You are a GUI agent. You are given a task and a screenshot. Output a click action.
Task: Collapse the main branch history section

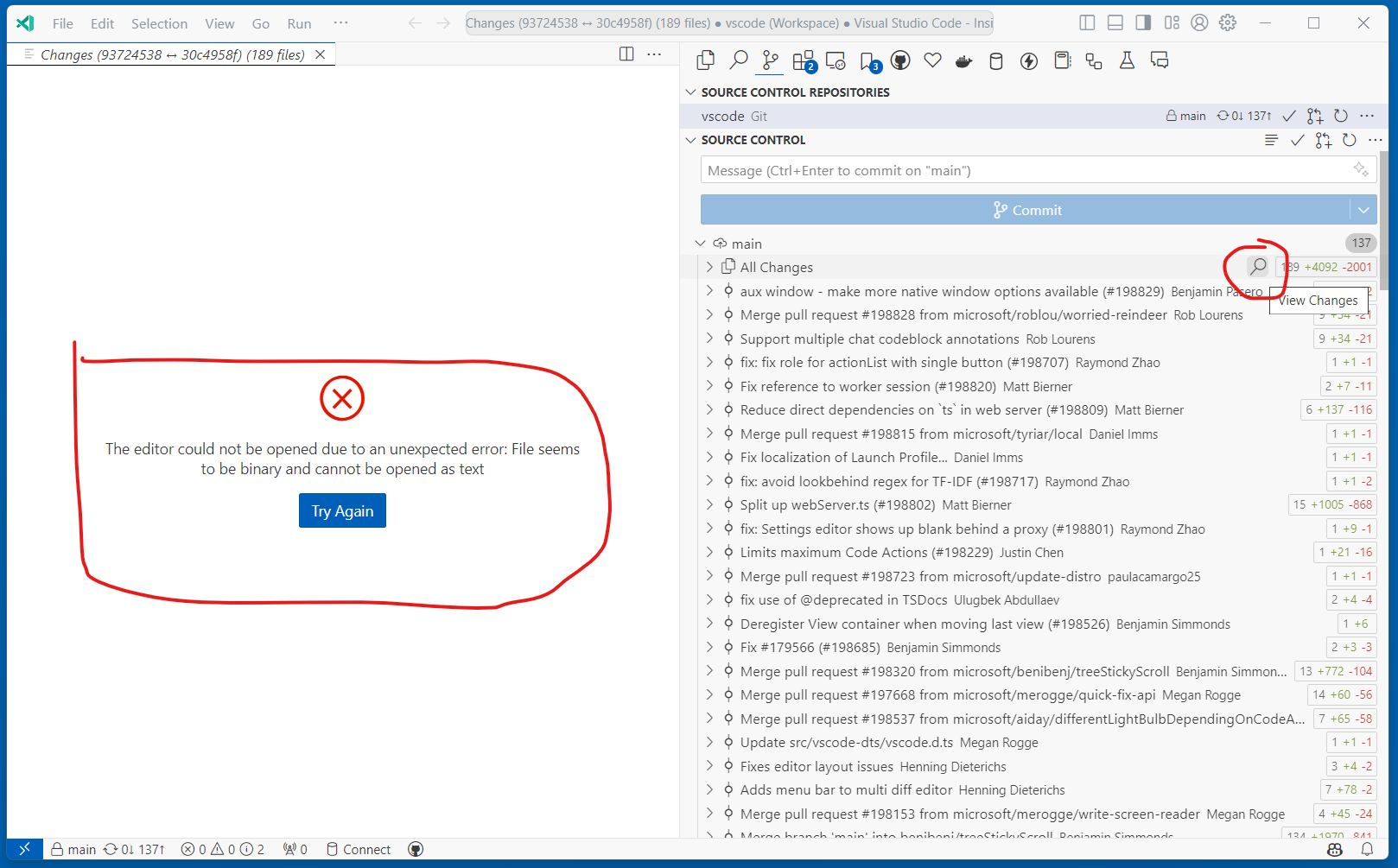coord(701,243)
